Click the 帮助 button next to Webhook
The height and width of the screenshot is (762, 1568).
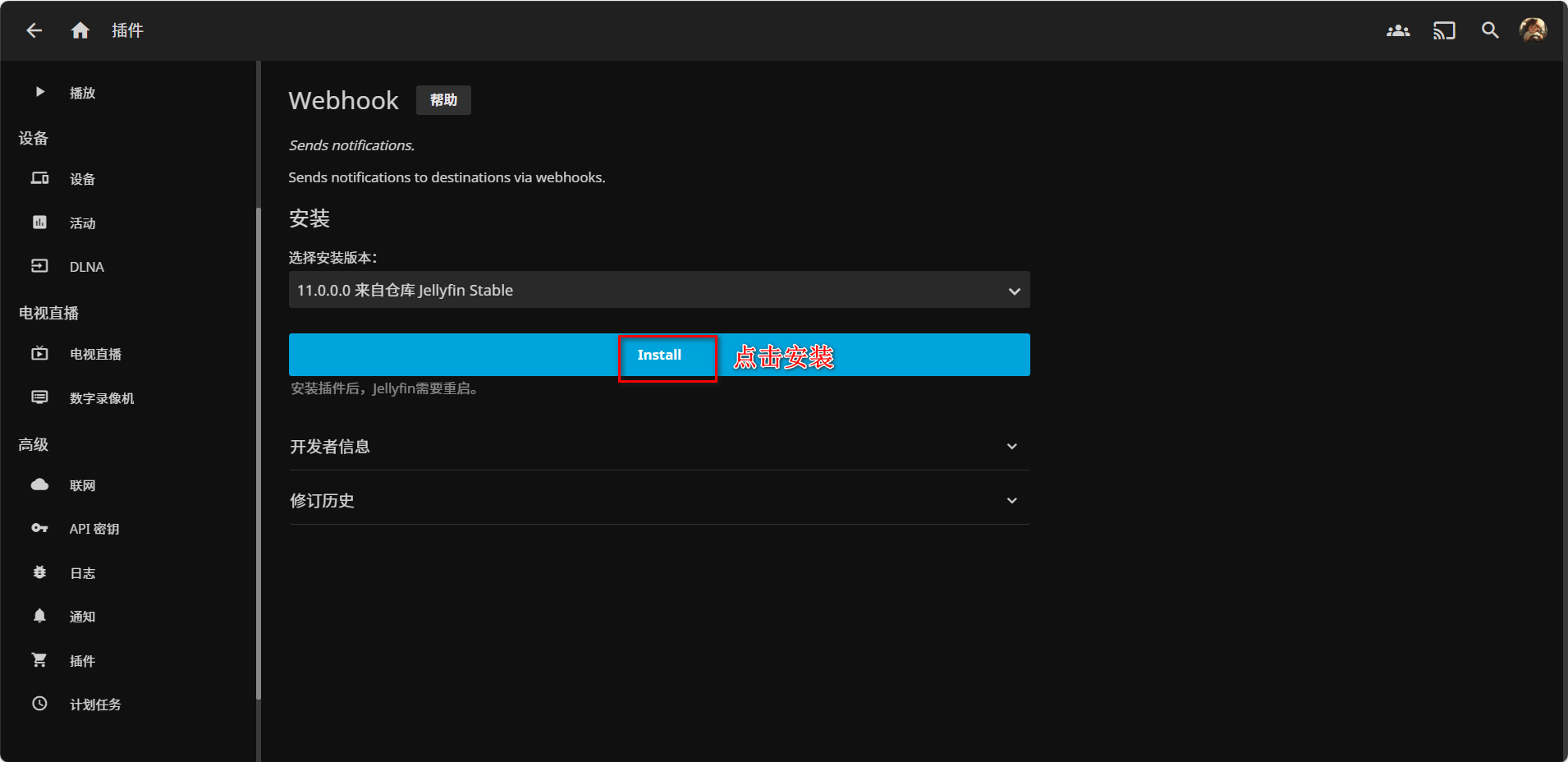[443, 100]
